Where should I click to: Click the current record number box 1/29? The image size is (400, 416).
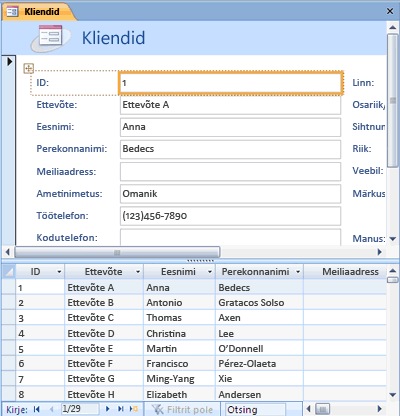pyautogui.click(x=80, y=409)
